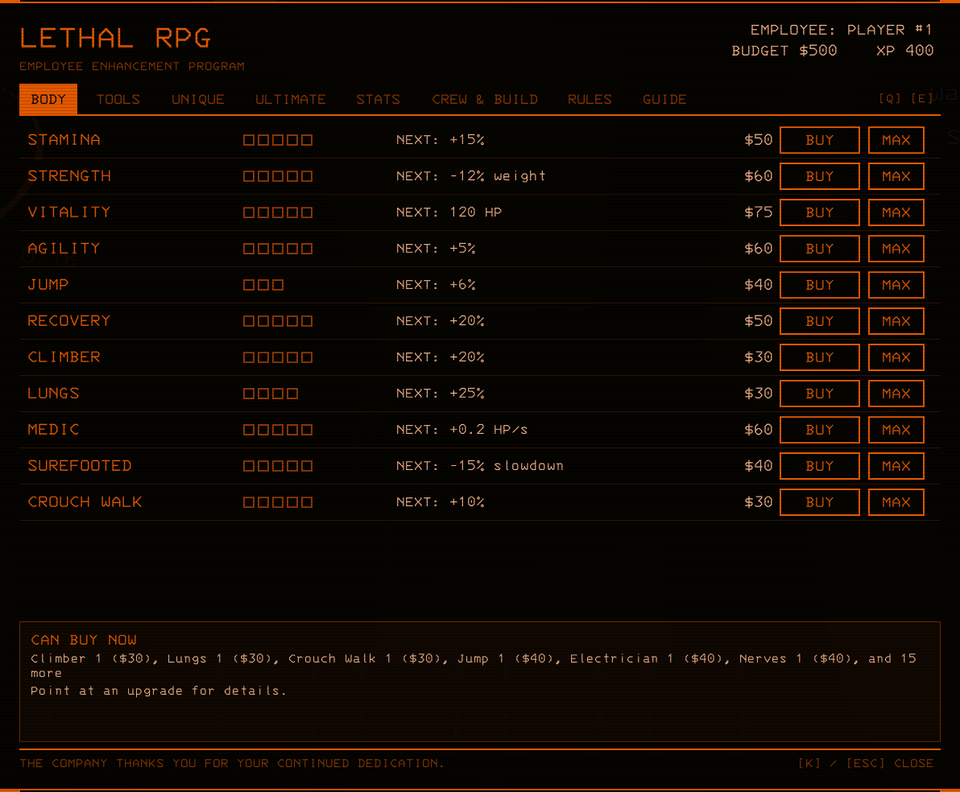
Task: Buy the Lungs upgrade
Action: [x=819, y=394]
